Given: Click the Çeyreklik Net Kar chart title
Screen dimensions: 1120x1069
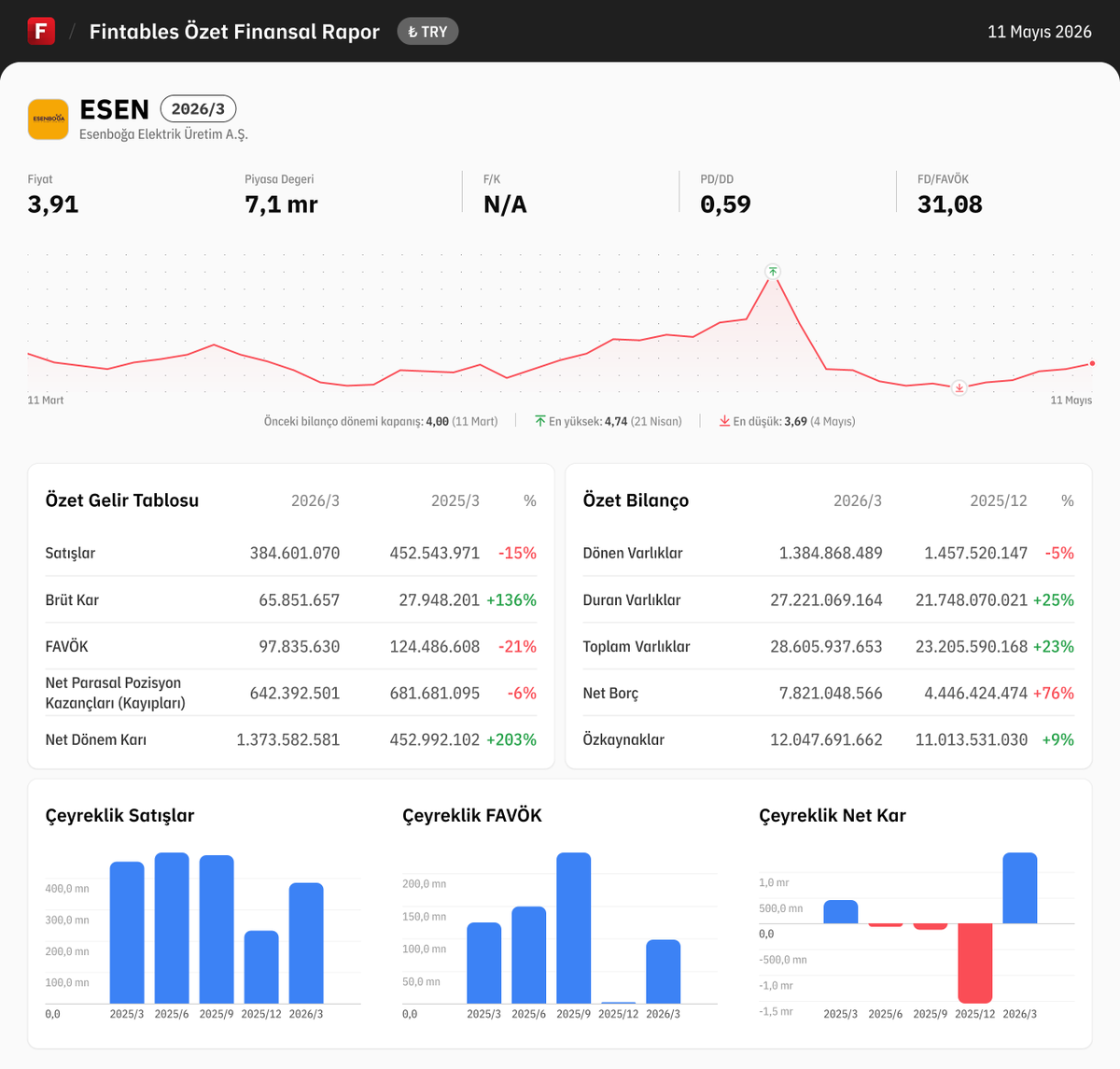Looking at the screenshot, I should click(x=833, y=815).
